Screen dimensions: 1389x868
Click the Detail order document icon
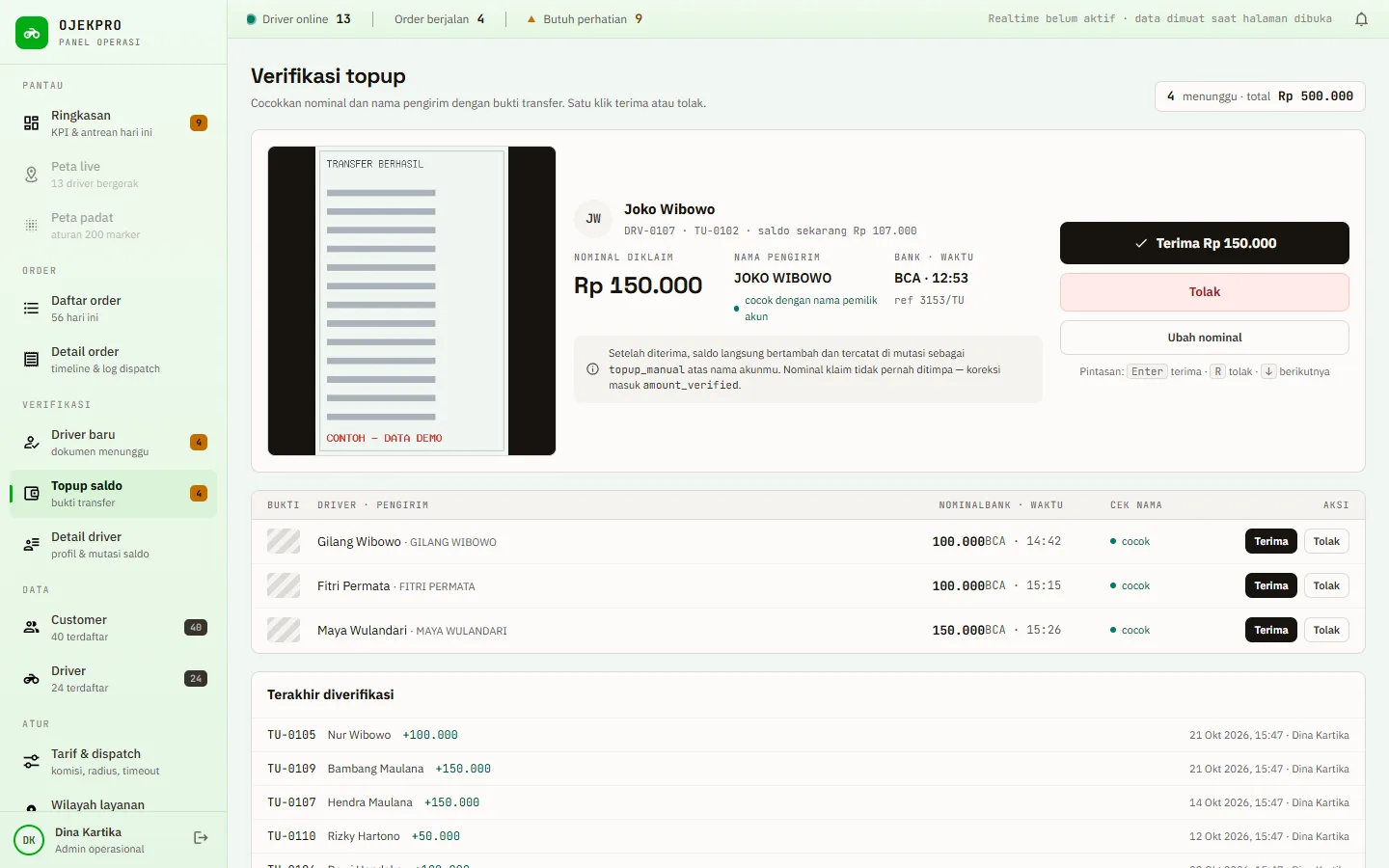pos(32,360)
